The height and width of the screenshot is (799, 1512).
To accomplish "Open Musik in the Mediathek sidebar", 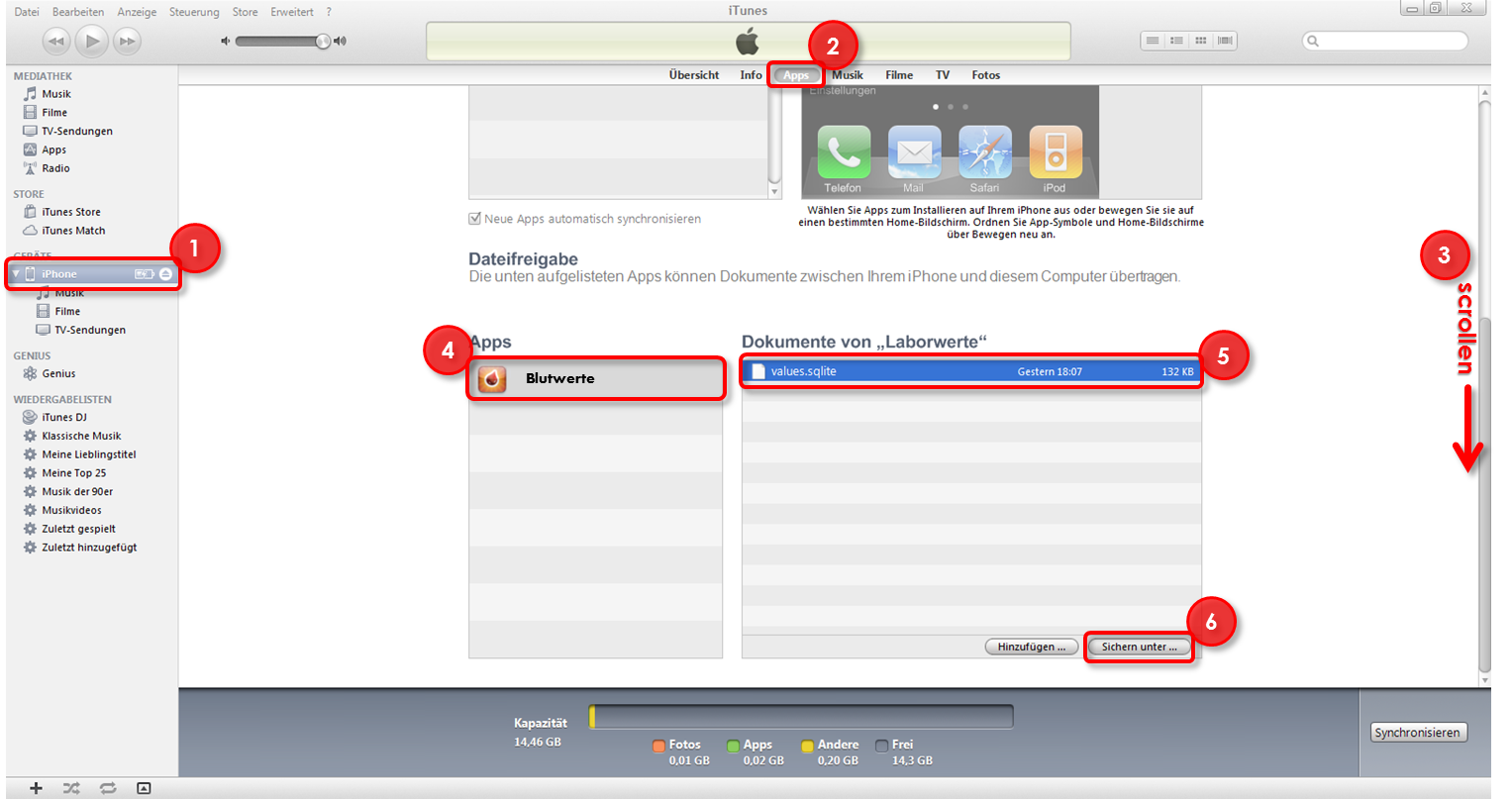I will tap(56, 94).
